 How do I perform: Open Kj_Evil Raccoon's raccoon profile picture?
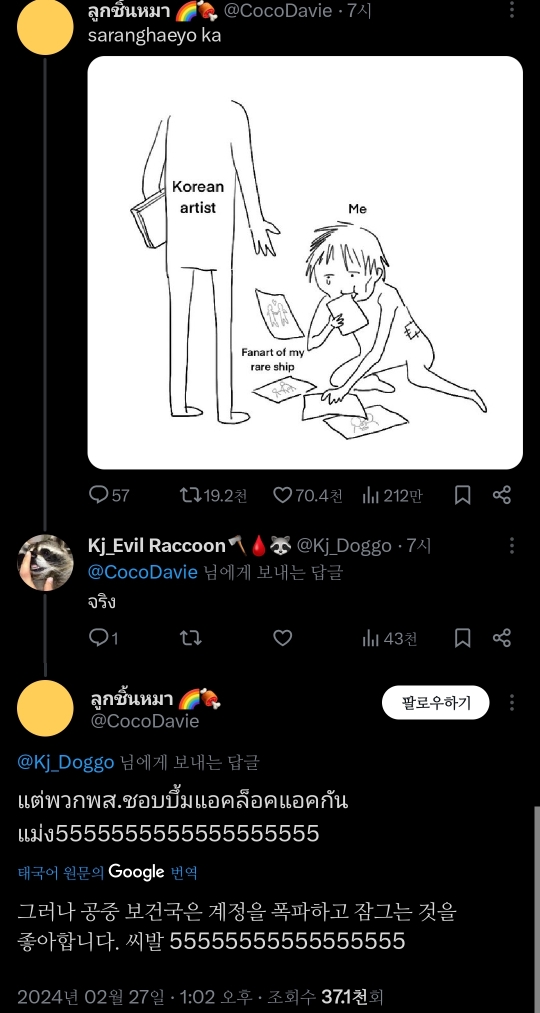(x=45, y=563)
